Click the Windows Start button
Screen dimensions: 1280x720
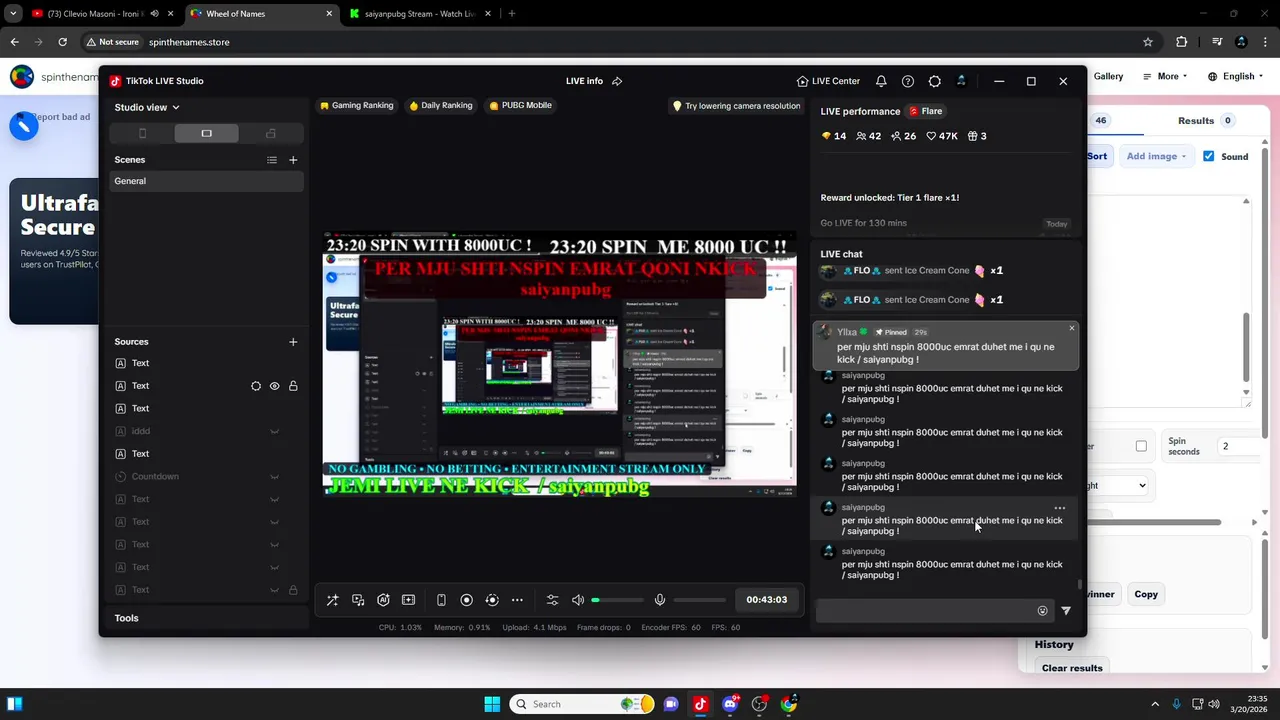[x=492, y=704]
